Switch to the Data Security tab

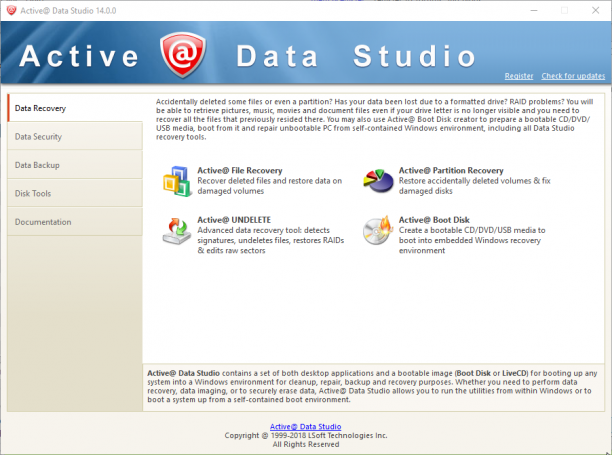[75, 137]
